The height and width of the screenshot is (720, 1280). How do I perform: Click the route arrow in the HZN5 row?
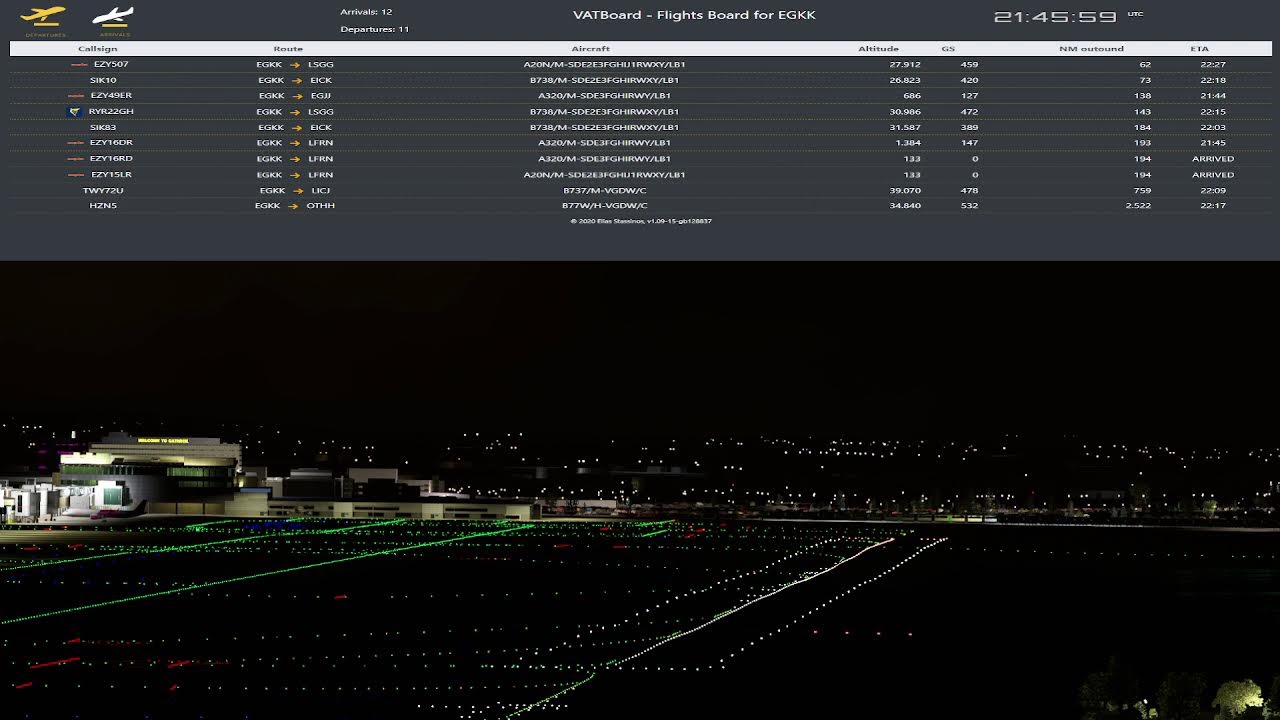coord(294,206)
